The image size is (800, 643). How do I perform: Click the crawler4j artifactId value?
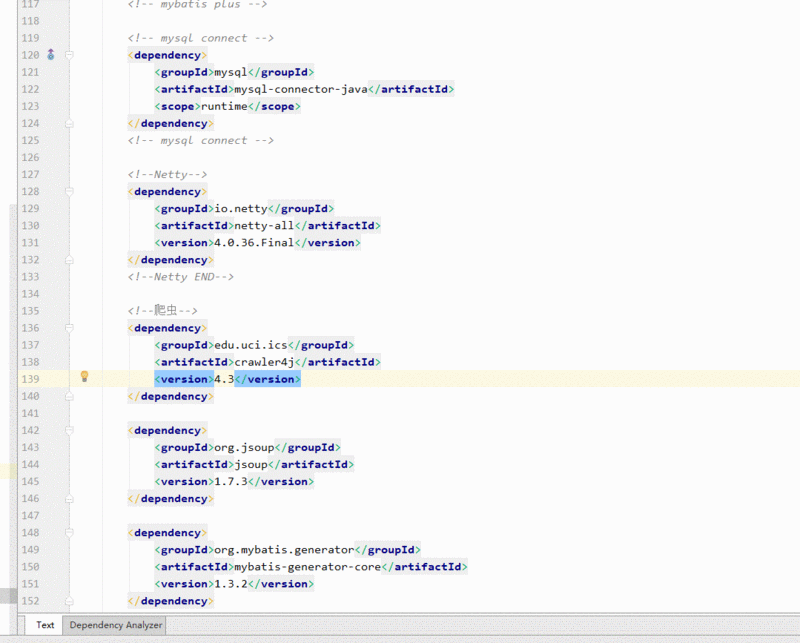[264, 362]
